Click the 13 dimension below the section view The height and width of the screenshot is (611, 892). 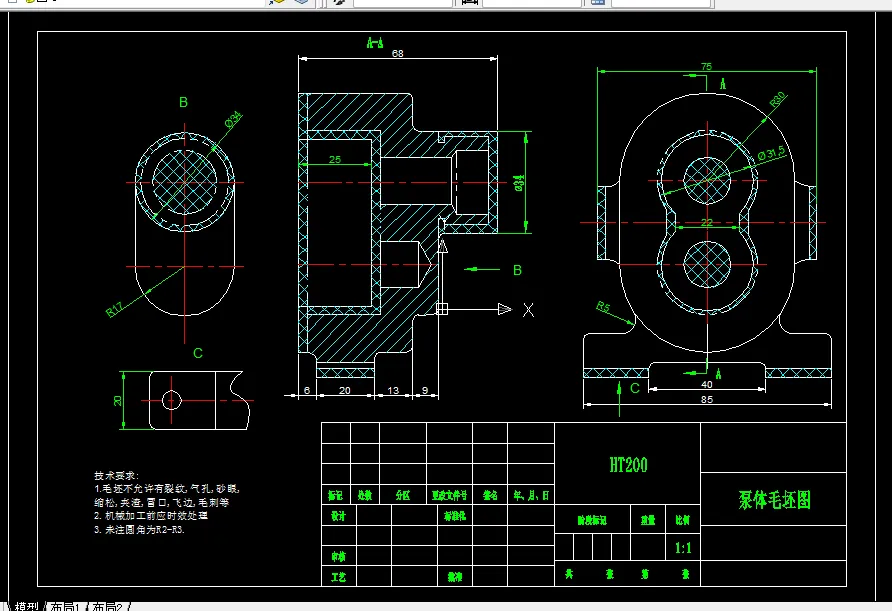(393, 390)
